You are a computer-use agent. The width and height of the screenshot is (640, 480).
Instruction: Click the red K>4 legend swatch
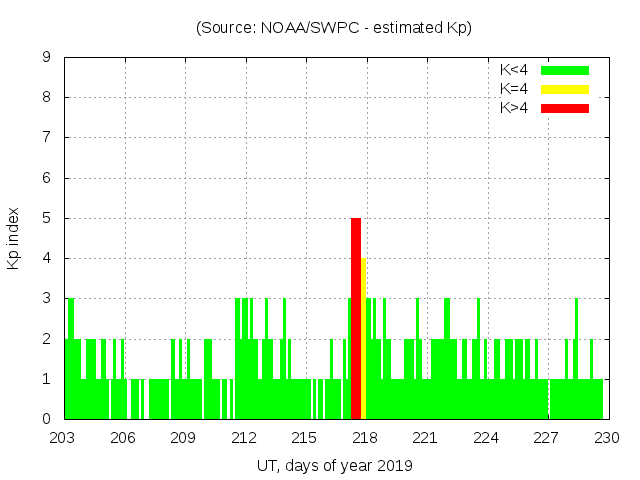[x=565, y=108]
